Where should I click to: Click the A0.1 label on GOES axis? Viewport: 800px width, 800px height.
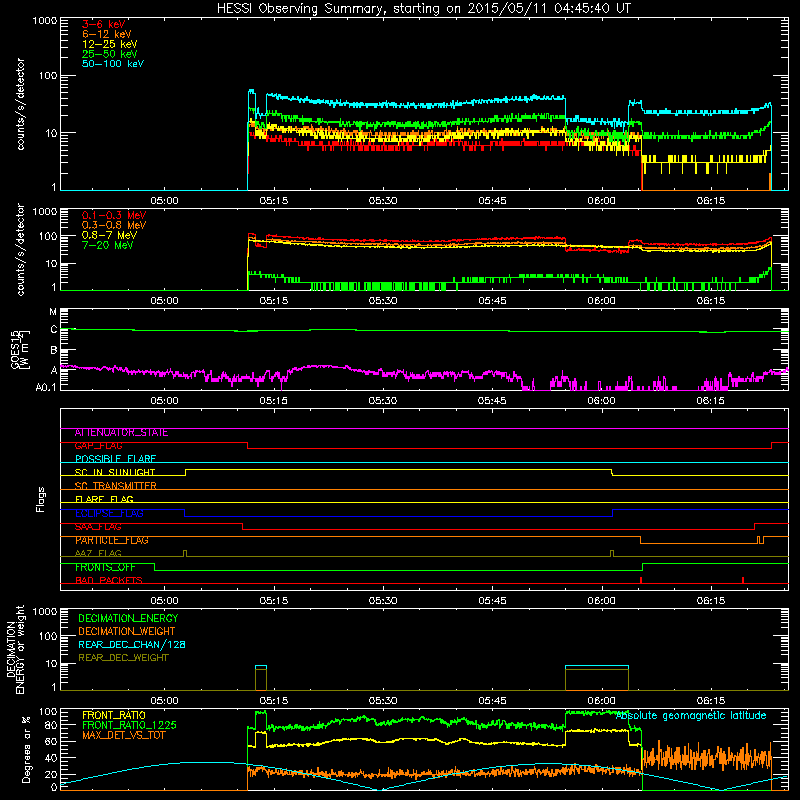[x=46, y=388]
